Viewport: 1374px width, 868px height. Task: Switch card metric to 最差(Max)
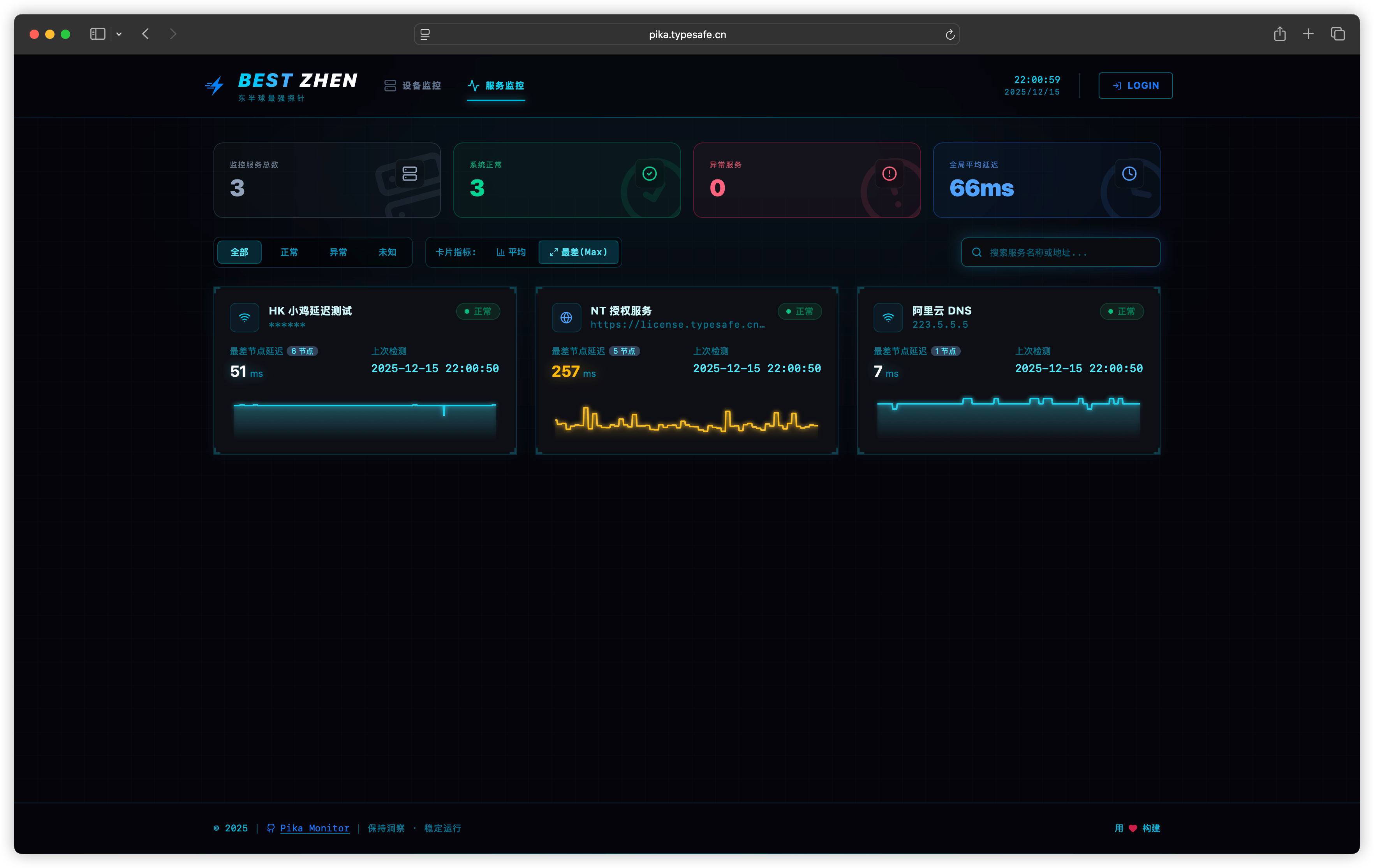[x=578, y=252]
